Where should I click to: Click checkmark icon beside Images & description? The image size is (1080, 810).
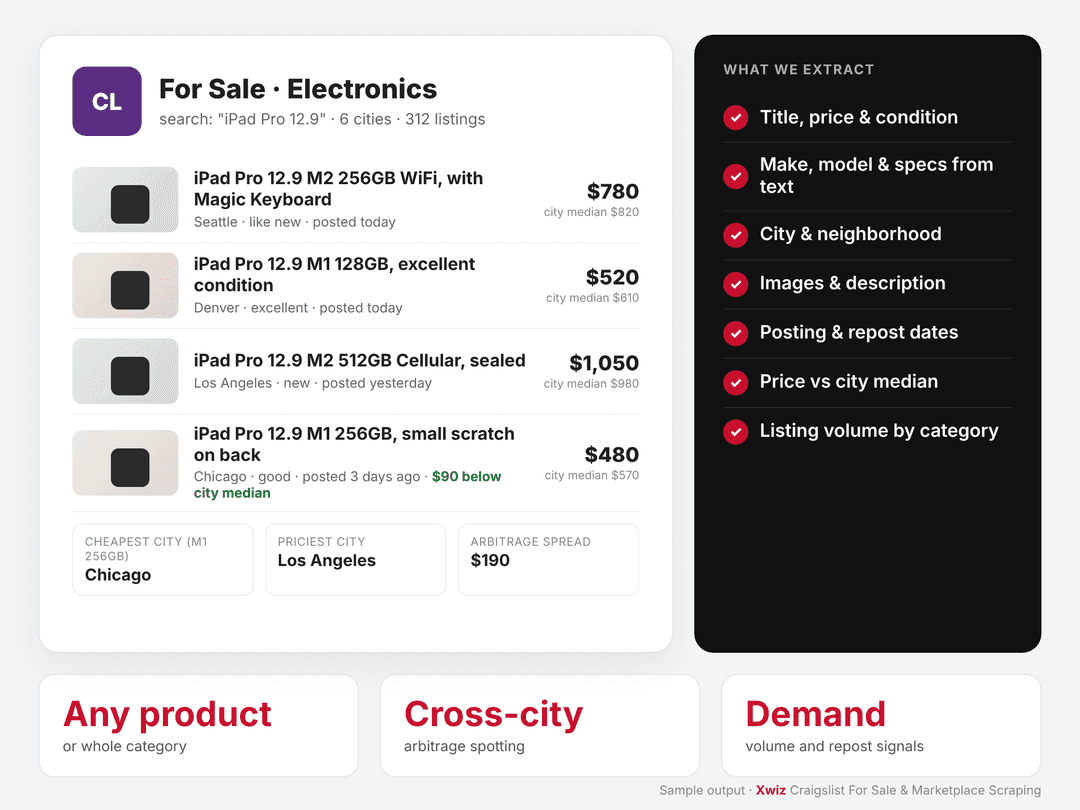736,284
